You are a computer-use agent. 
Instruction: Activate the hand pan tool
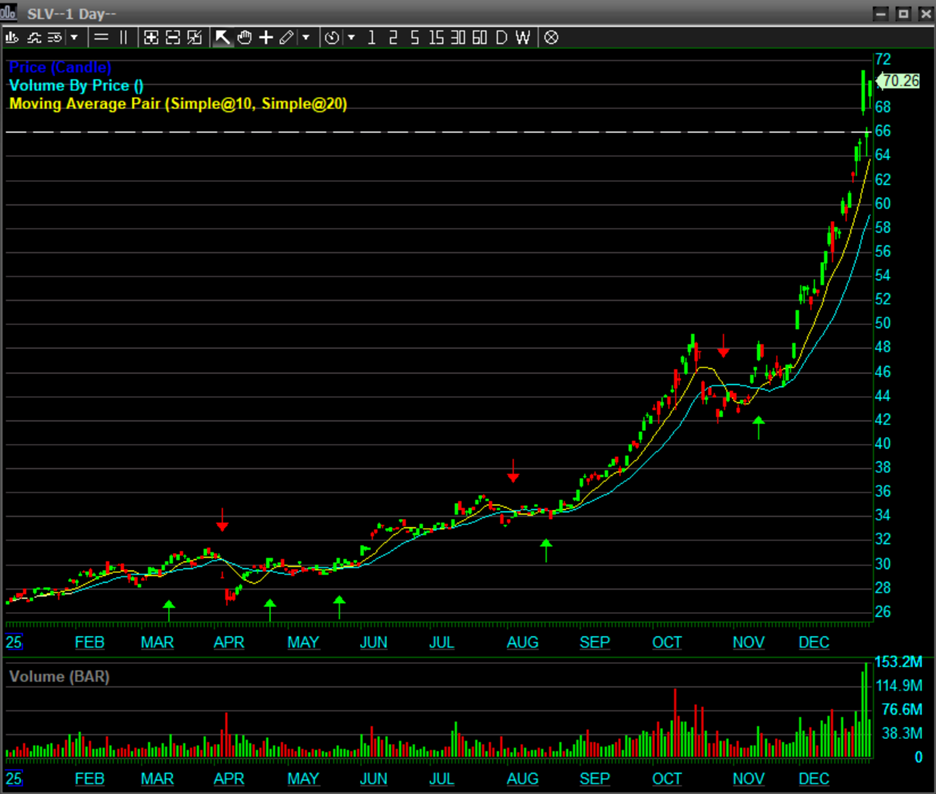pyautogui.click(x=244, y=37)
